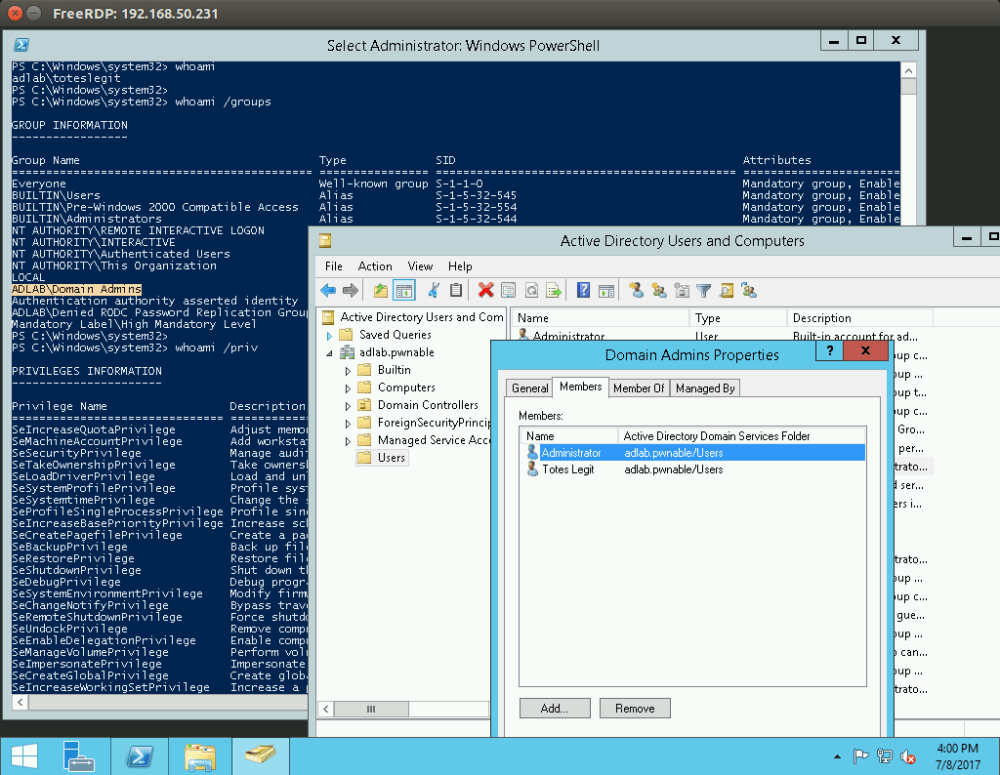Expand the Saved Queries node
The height and width of the screenshot is (775, 1000).
tap(331, 335)
